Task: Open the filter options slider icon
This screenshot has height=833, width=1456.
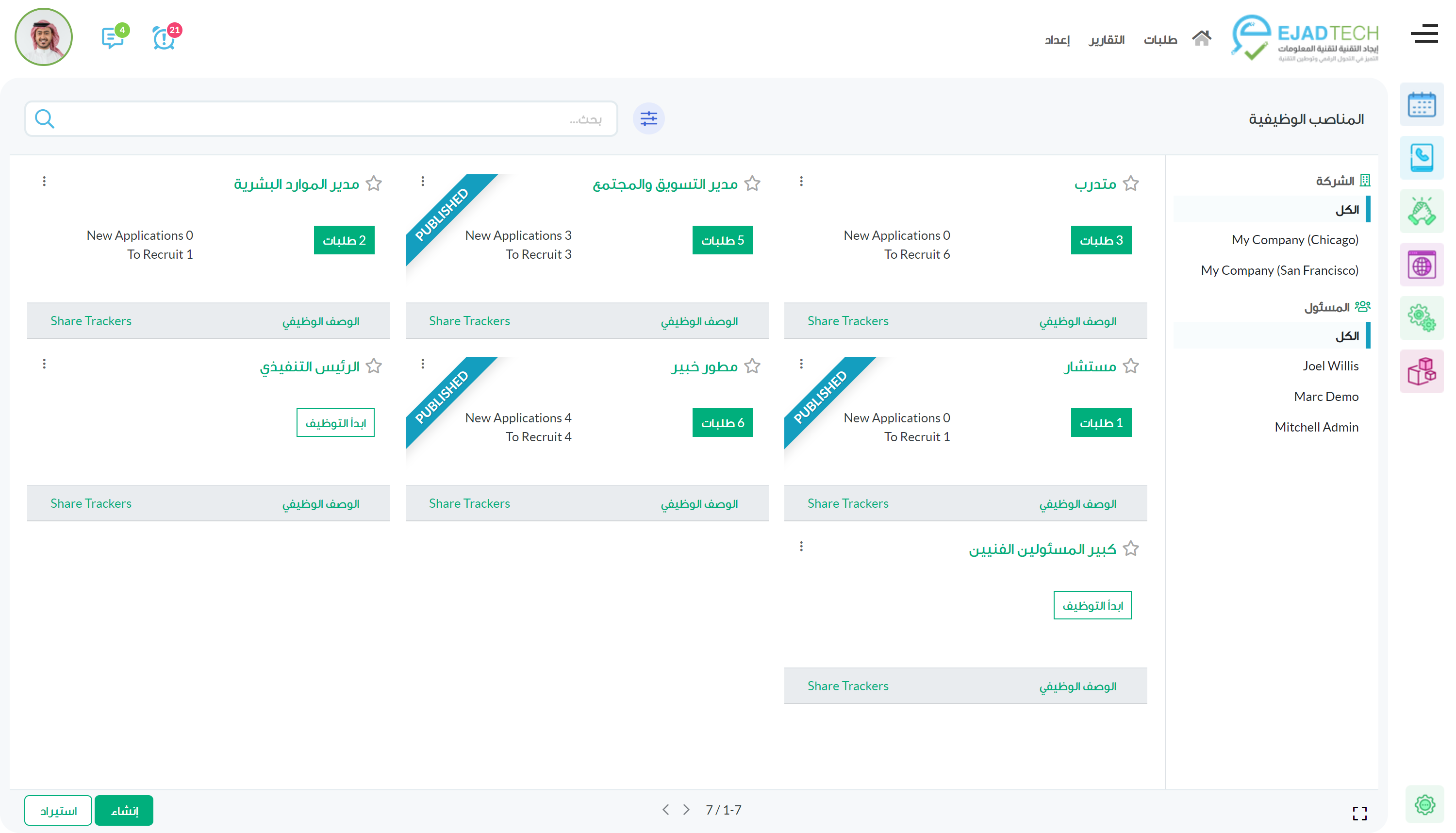Action: (648, 119)
